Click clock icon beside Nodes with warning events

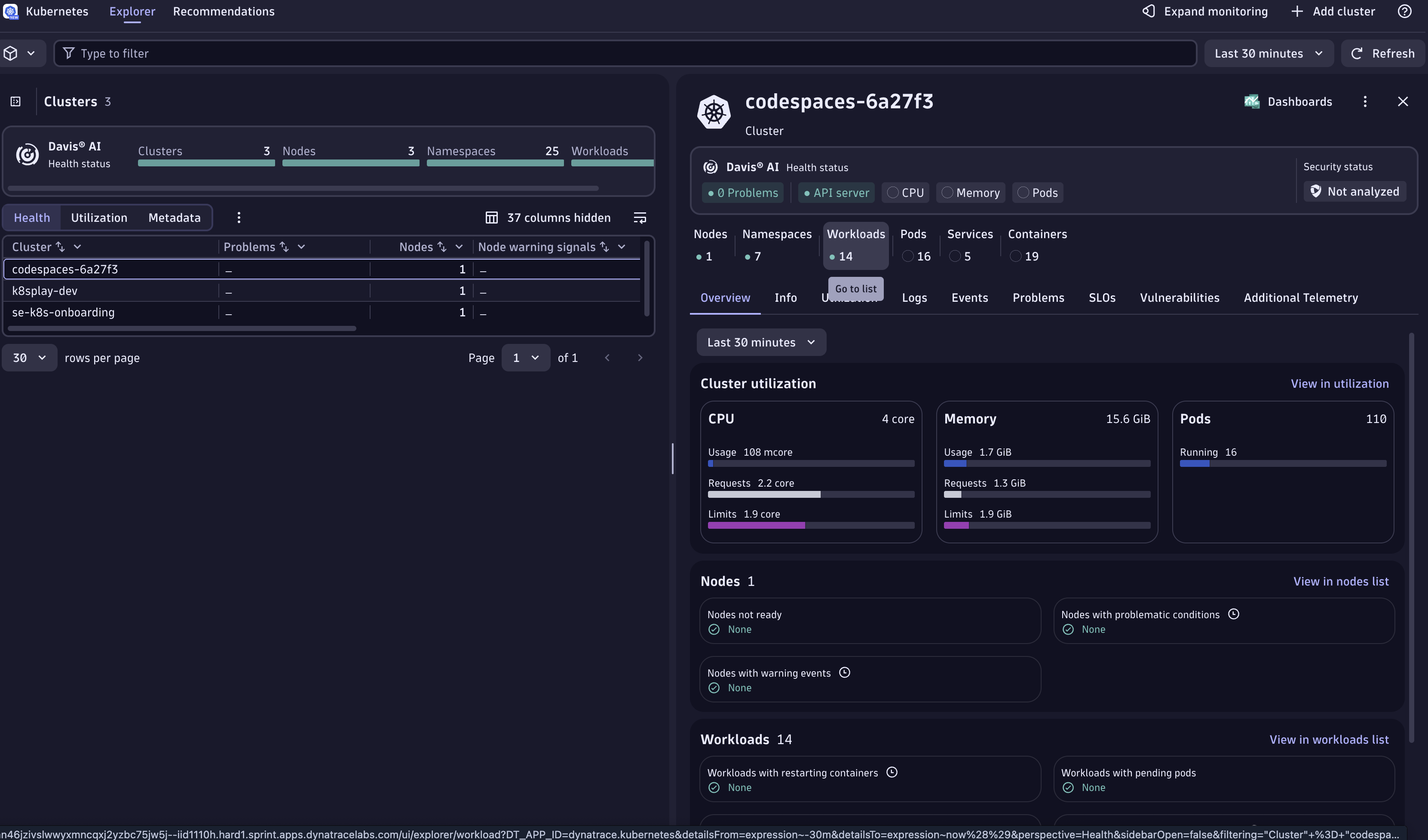(x=844, y=673)
